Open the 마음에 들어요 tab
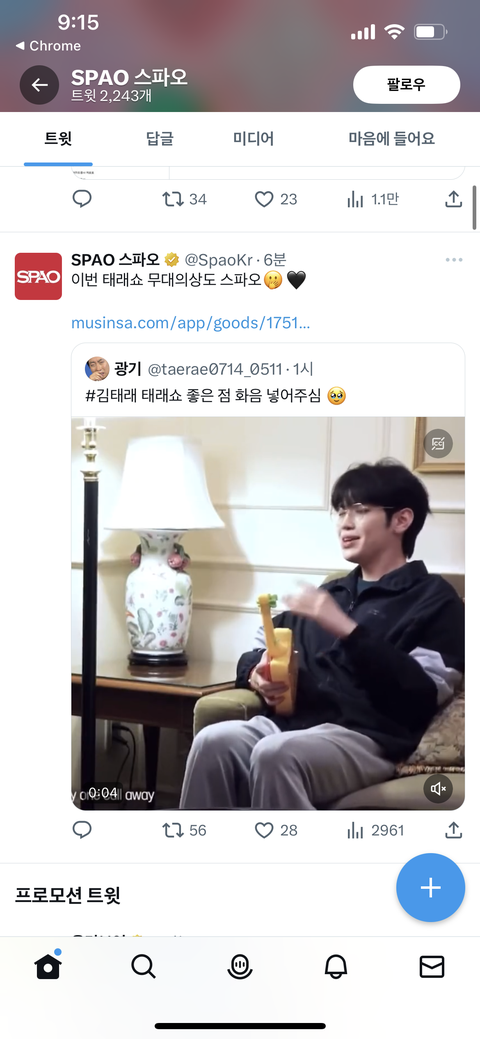Image resolution: width=480 pixels, height=1039 pixels. pos(392,138)
